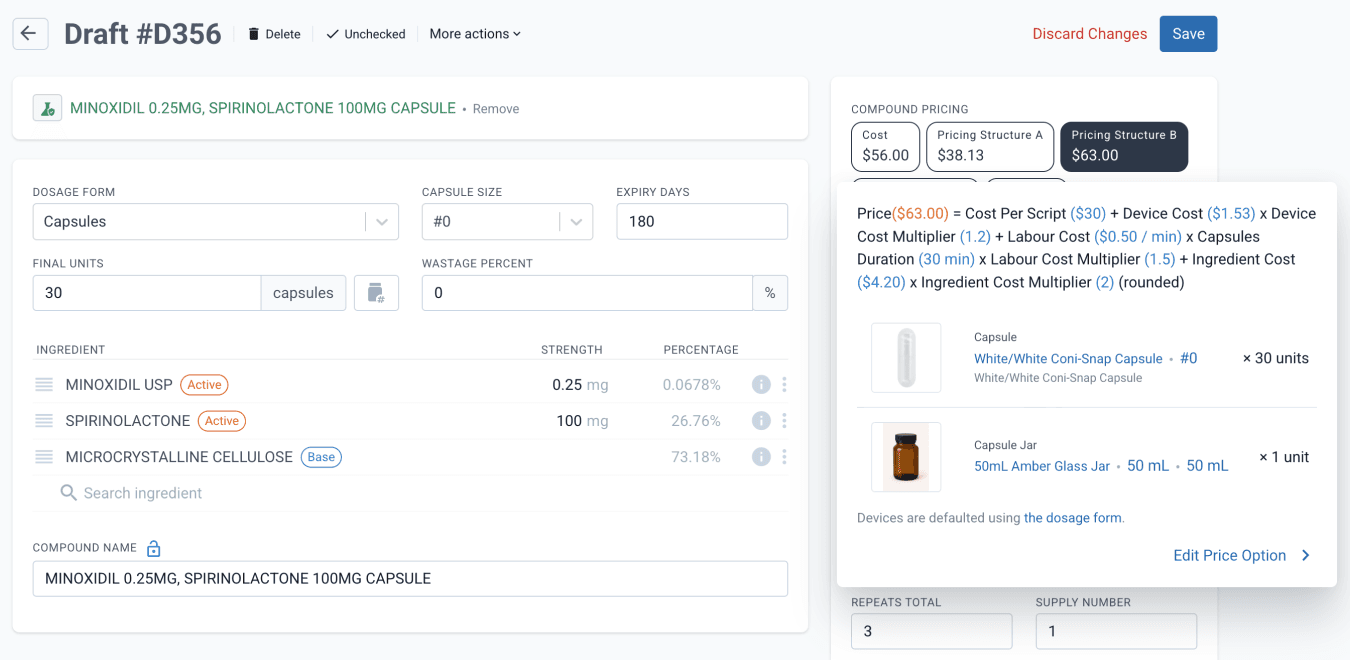Remove the compound

click(x=496, y=109)
